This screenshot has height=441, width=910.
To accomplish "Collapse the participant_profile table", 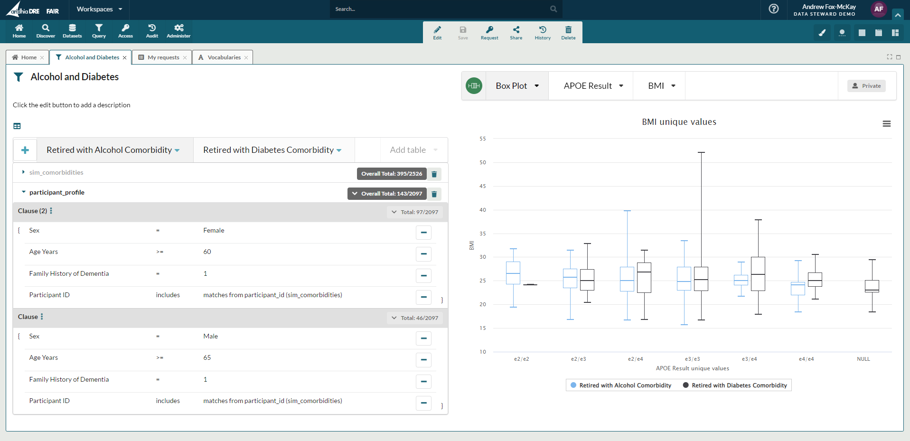I will [23, 192].
